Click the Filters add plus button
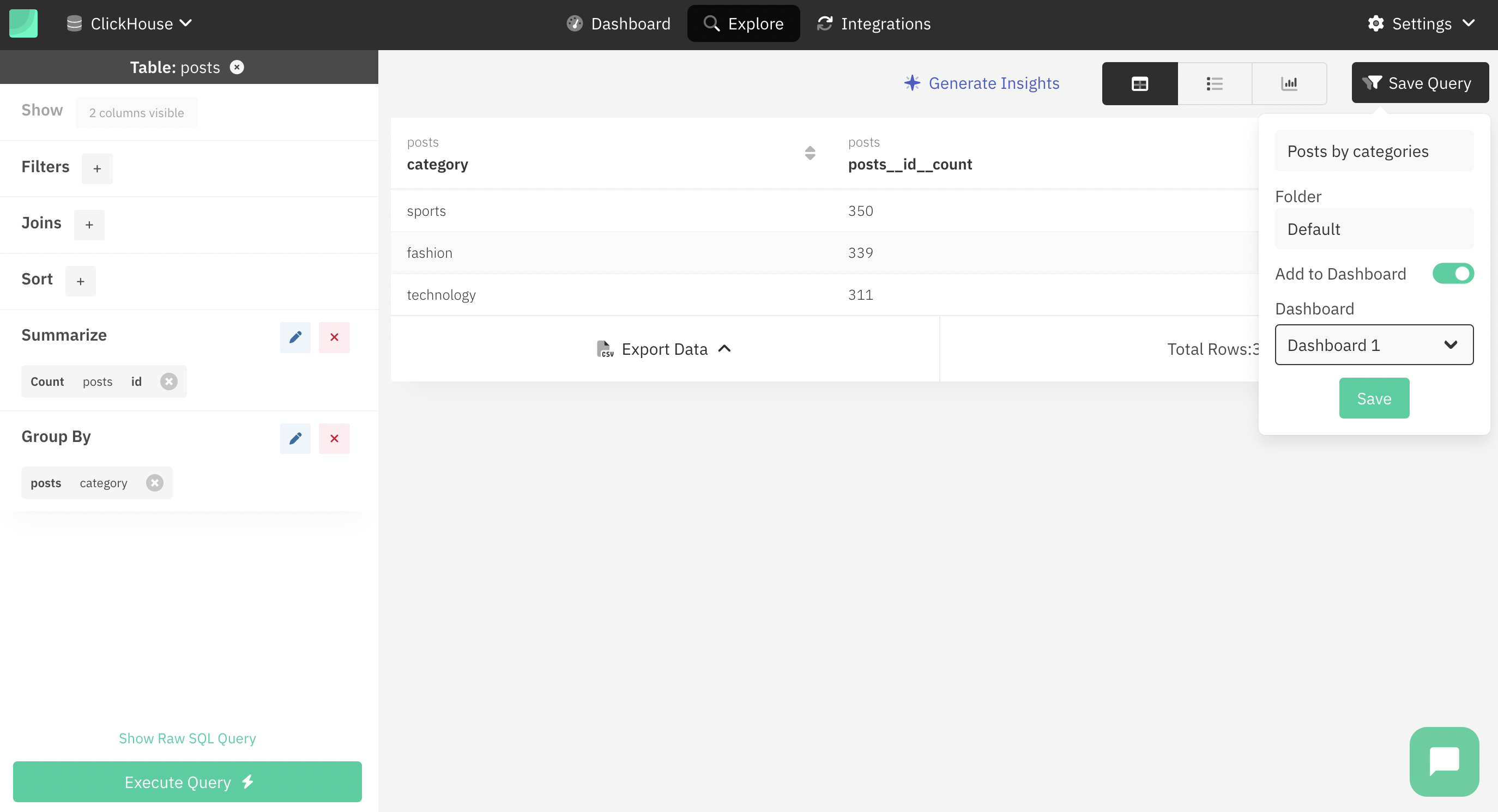Screen dimensions: 1498x812 97,168
